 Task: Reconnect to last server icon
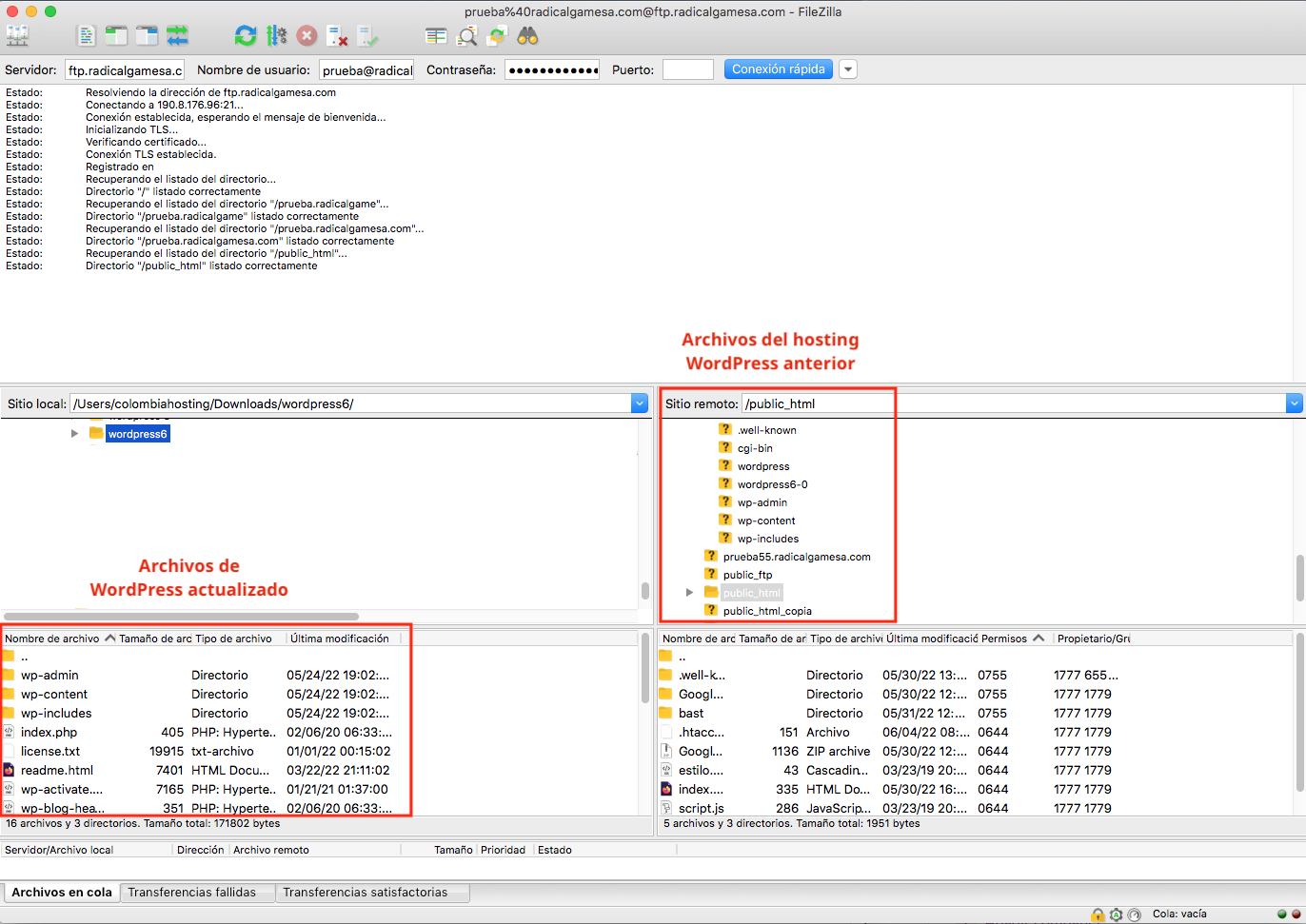[x=367, y=36]
